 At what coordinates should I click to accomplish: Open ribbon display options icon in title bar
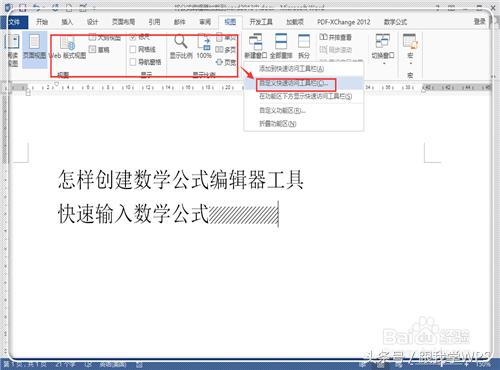[x=452, y=7]
